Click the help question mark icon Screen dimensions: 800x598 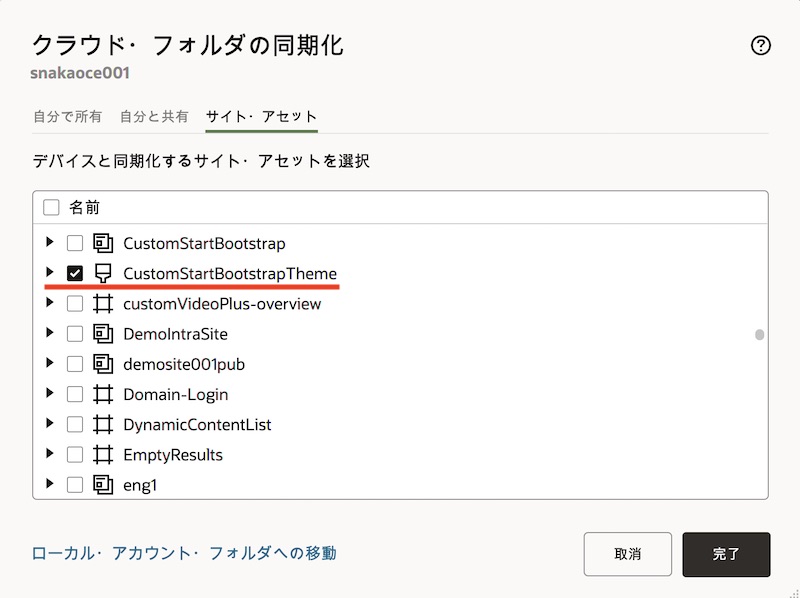point(760,45)
